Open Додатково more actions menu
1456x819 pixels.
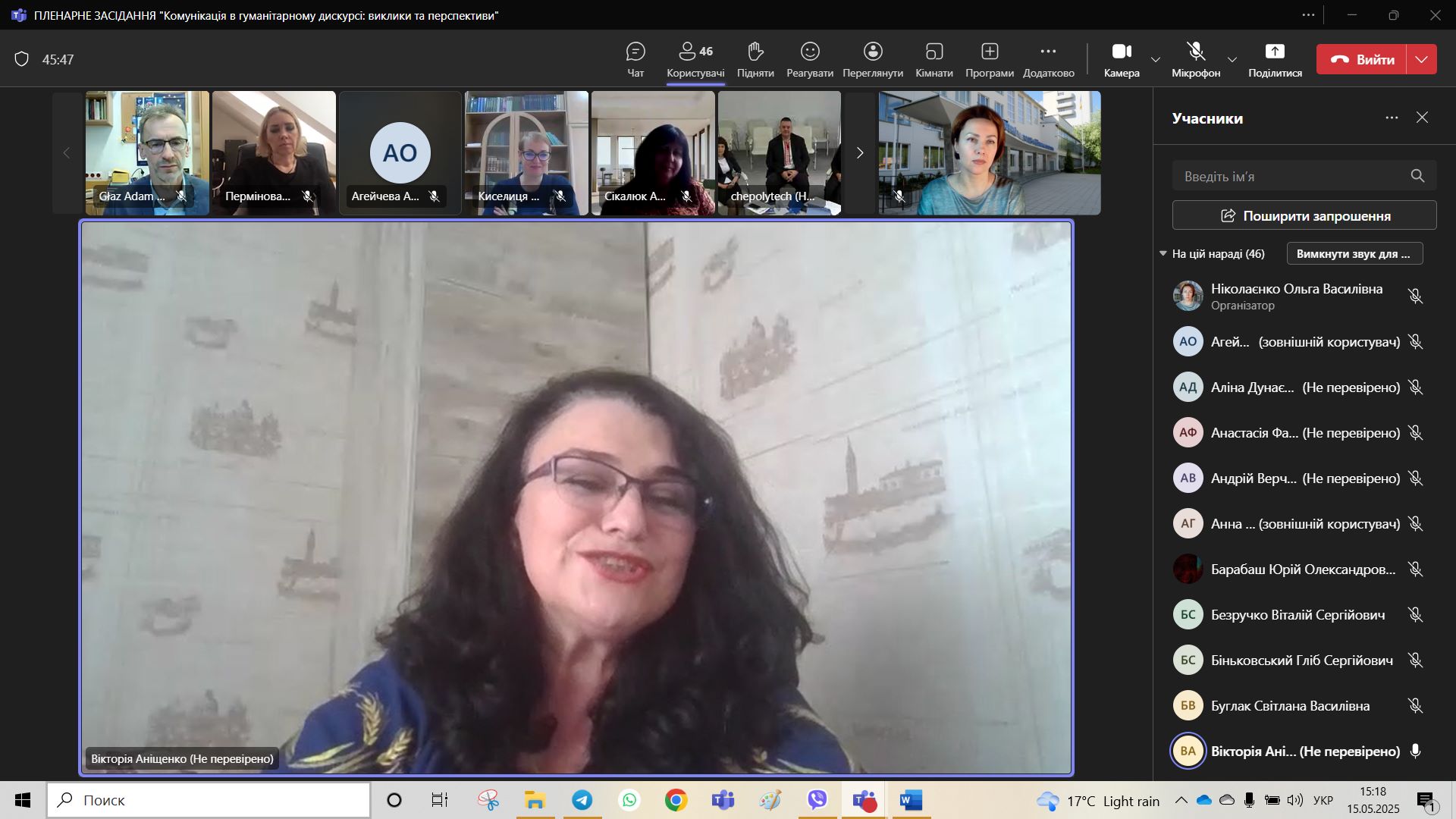point(1048,59)
